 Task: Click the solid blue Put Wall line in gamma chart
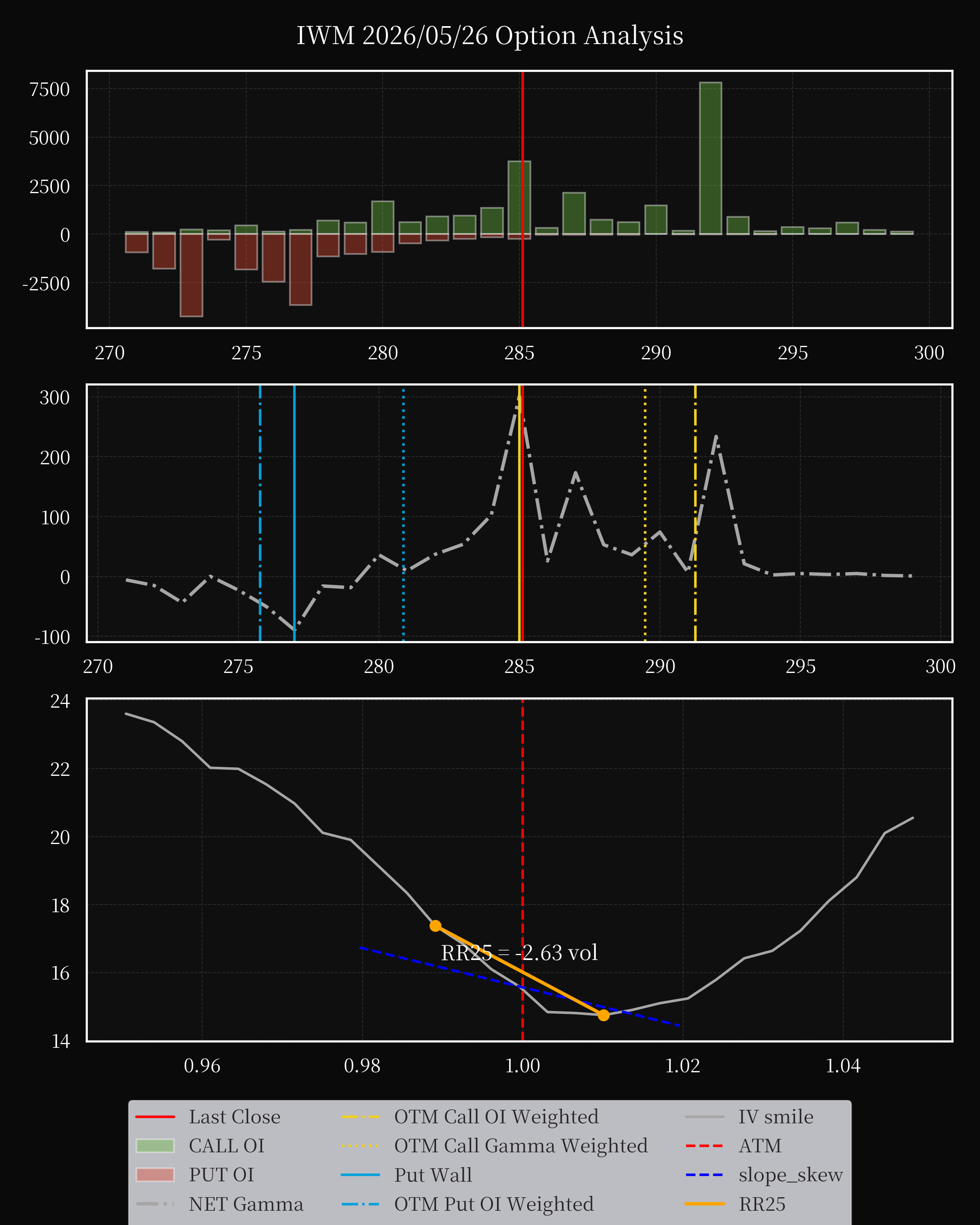[x=294, y=513]
